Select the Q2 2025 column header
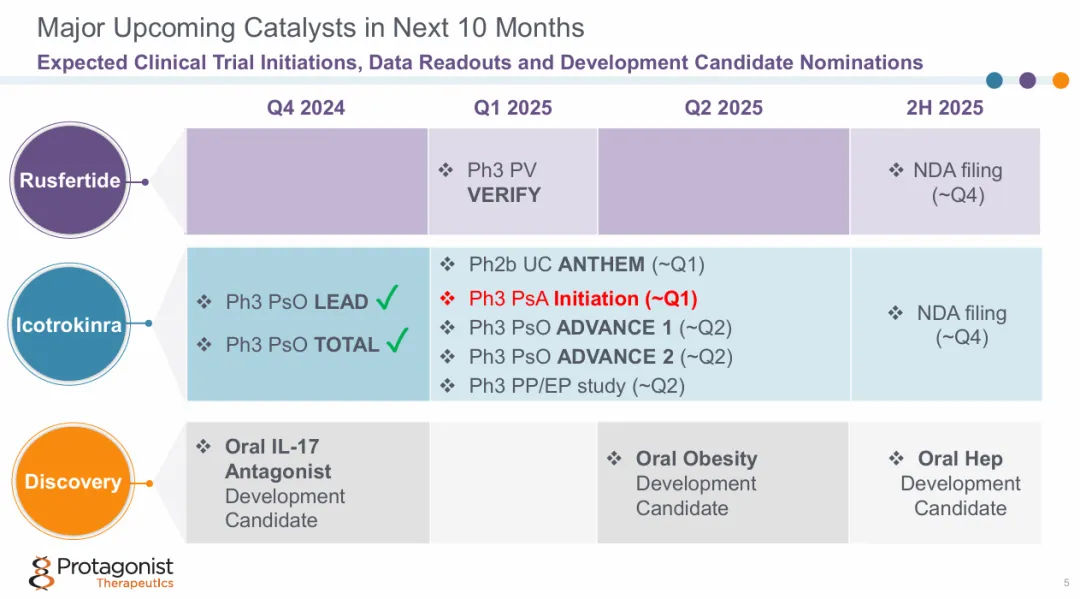This screenshot has width=1080, height=599. coord(723,108)
